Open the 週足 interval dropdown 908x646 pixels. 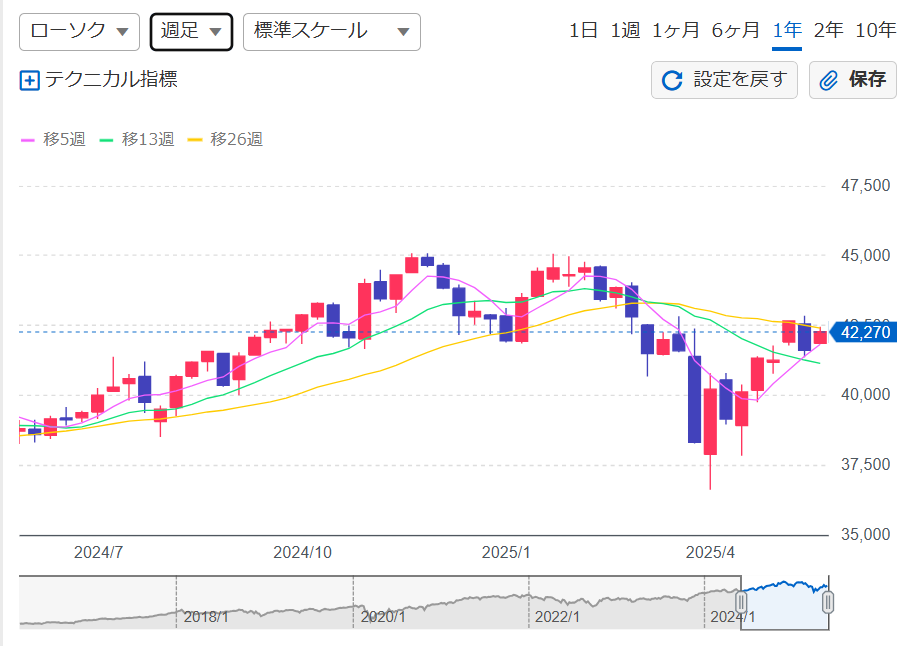coord(191,32)
